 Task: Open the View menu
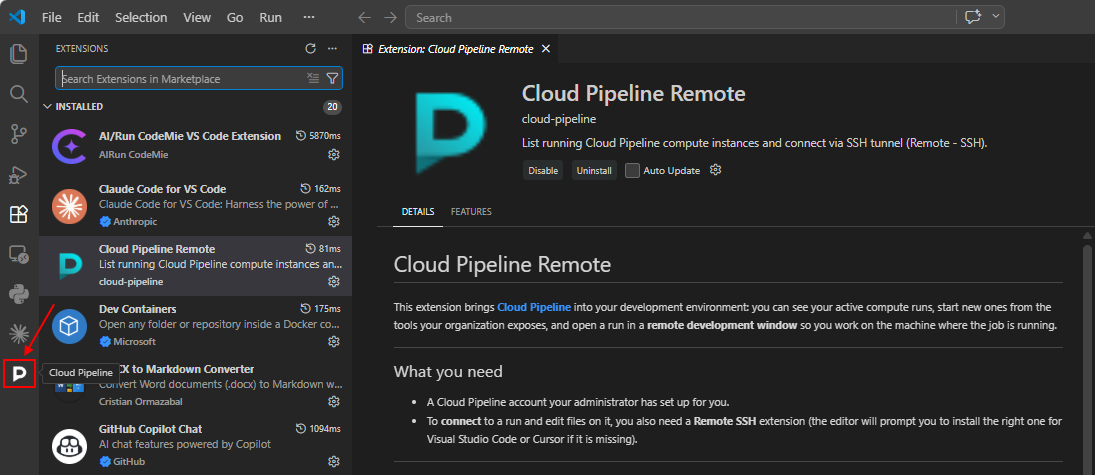[x=197, y=17]
